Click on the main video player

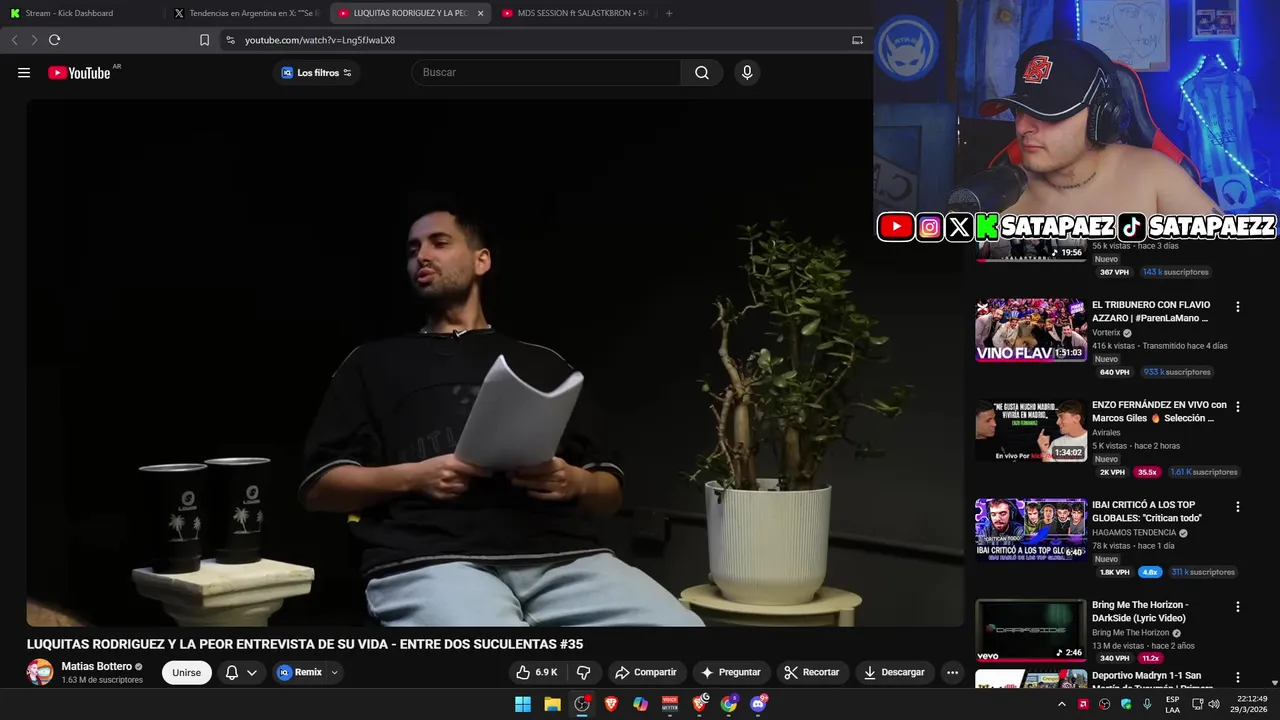(x=495, y=363)
